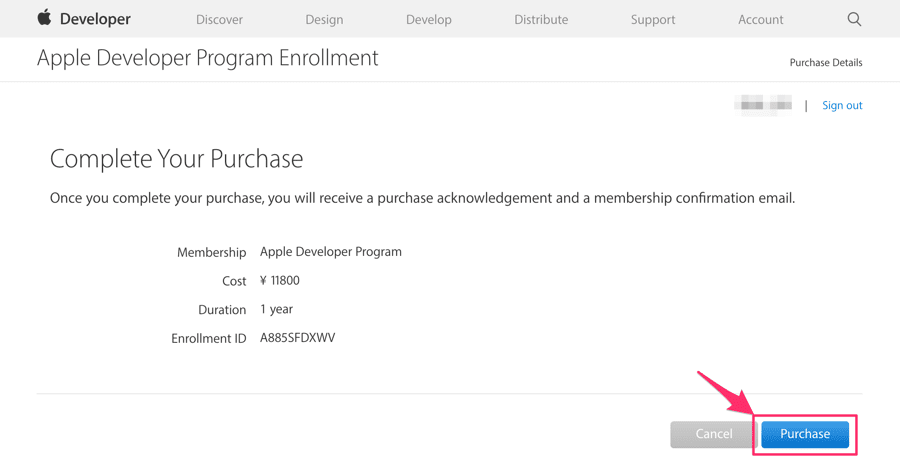The image size is (900, 473).
Task: Click the cost amount ¥ 11800
Action: point(280,281)
